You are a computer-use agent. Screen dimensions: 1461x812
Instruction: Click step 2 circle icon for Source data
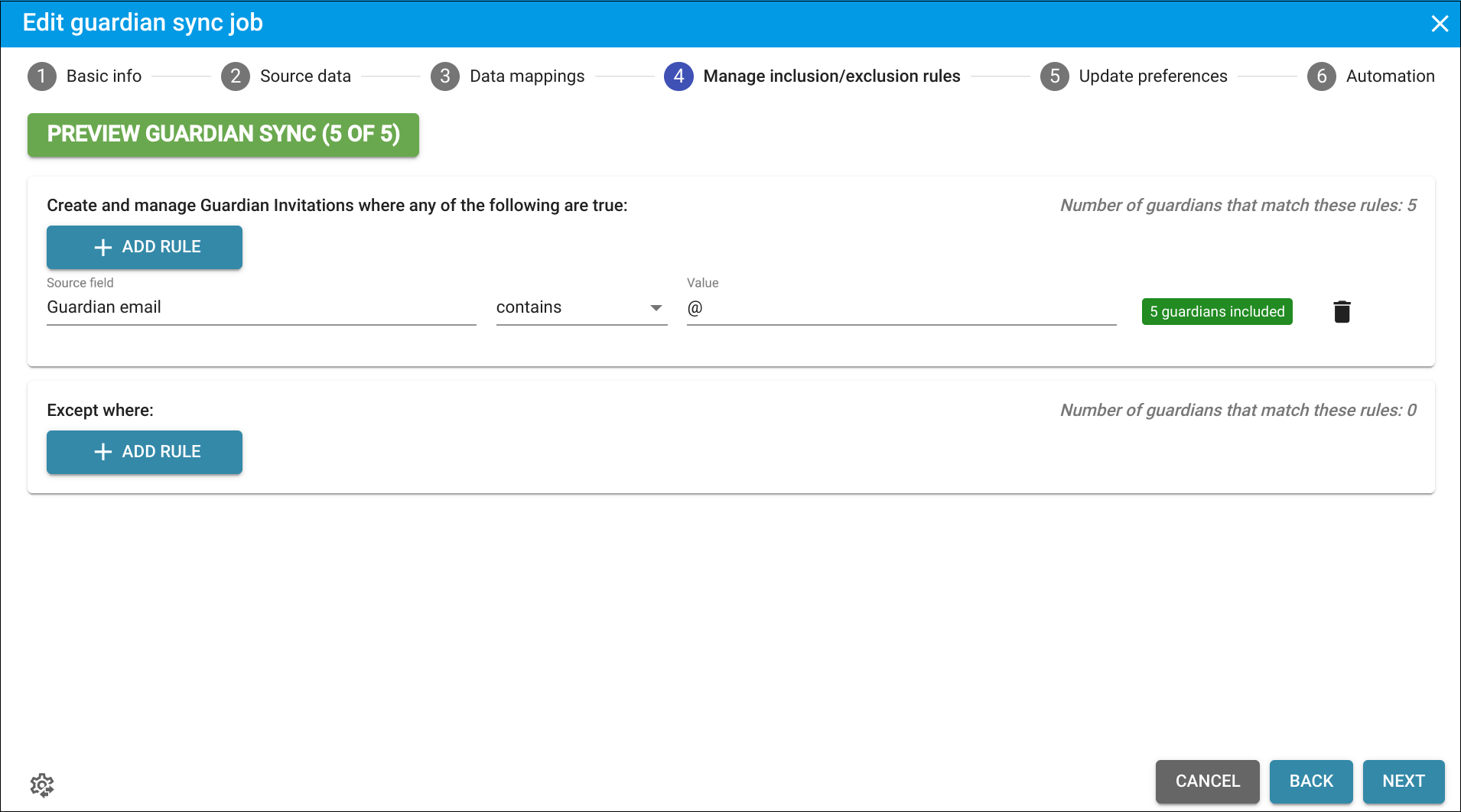[x=236, y=76]
